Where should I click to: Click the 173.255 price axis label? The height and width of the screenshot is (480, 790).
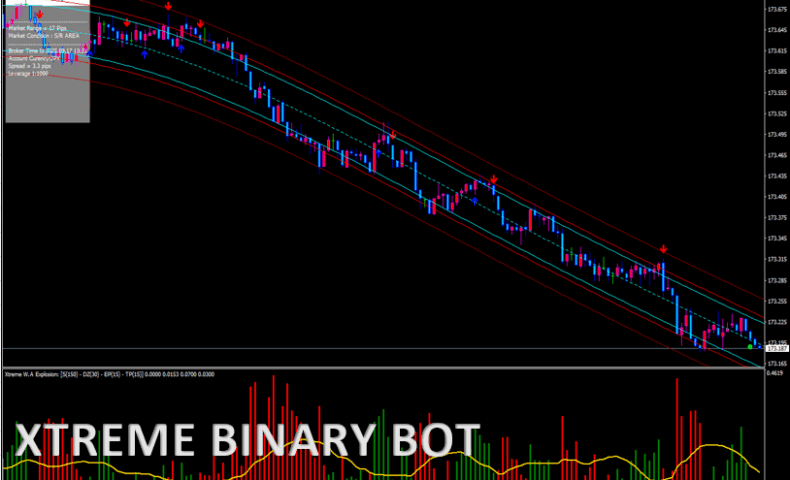777,301
